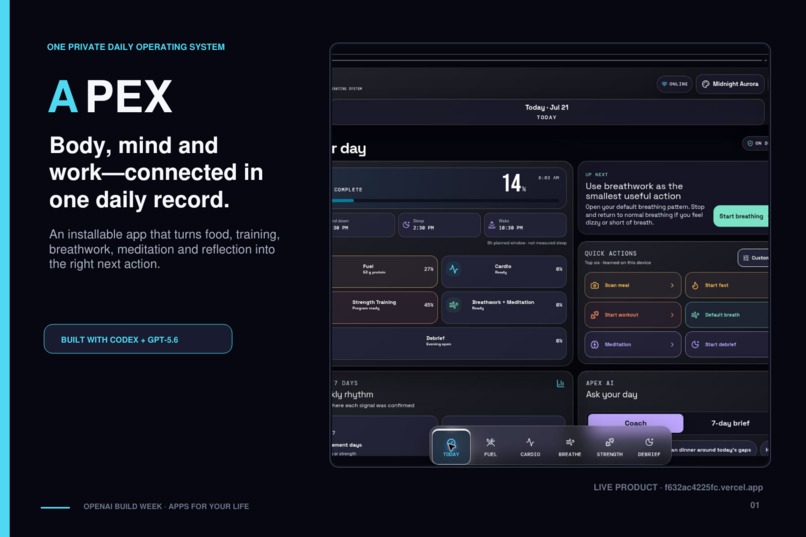This screenshot has width=806, height=537.
Task: Switch to the Fuel tab in dock
Action: (490, 447)
